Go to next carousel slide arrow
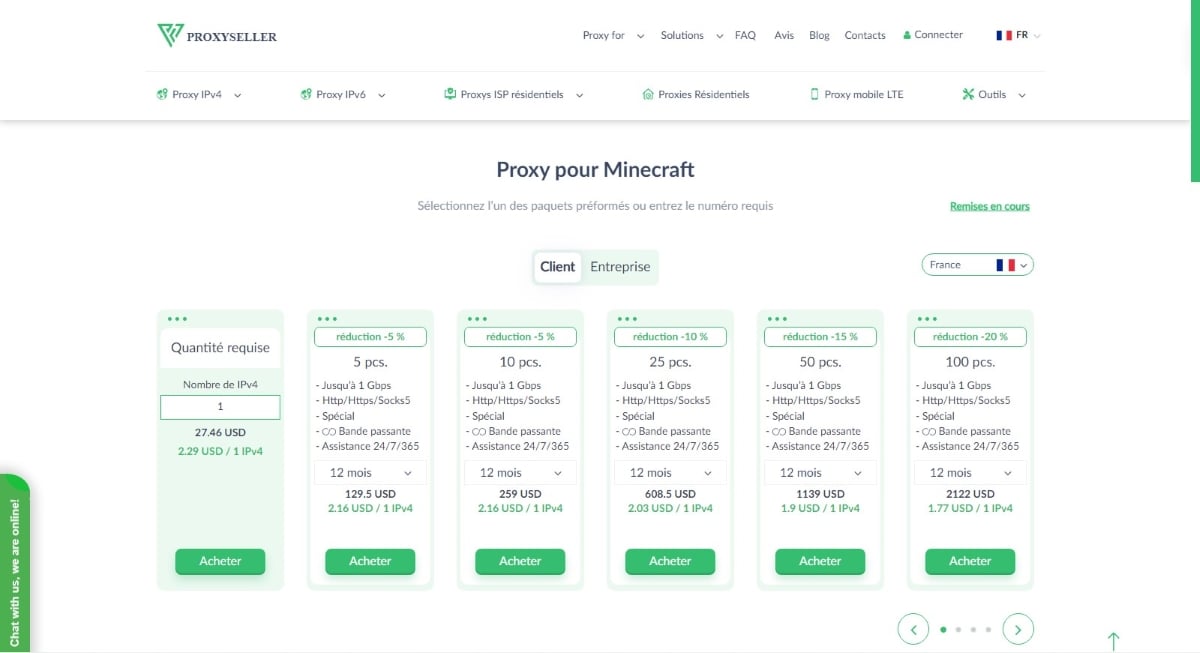Viewport: 1200px width, 653px height. (x=1018, y=629)
